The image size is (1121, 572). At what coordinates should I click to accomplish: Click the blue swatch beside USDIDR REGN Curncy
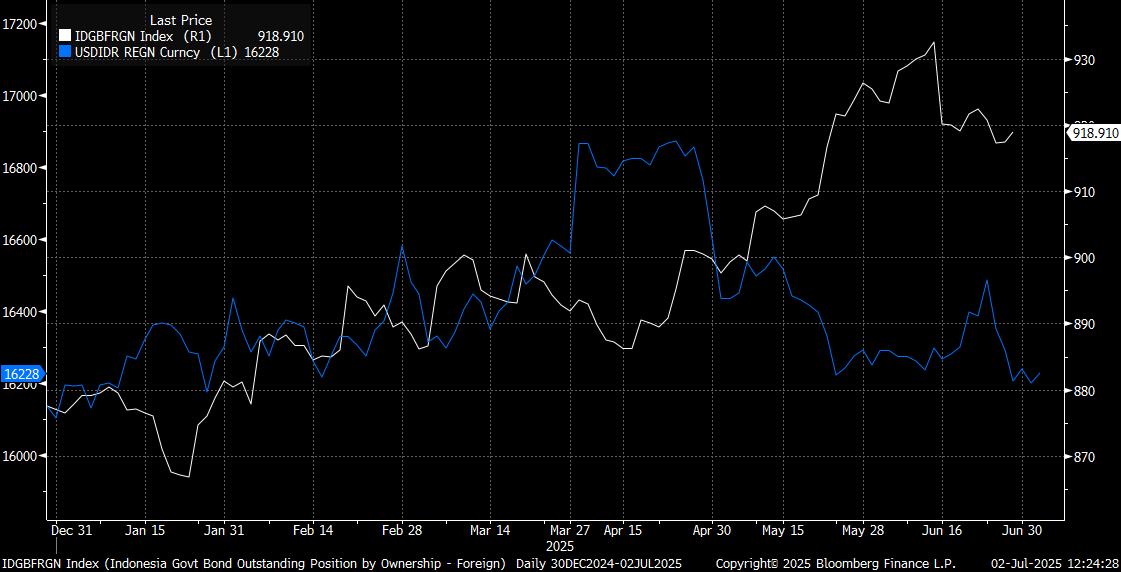[66, 51]
